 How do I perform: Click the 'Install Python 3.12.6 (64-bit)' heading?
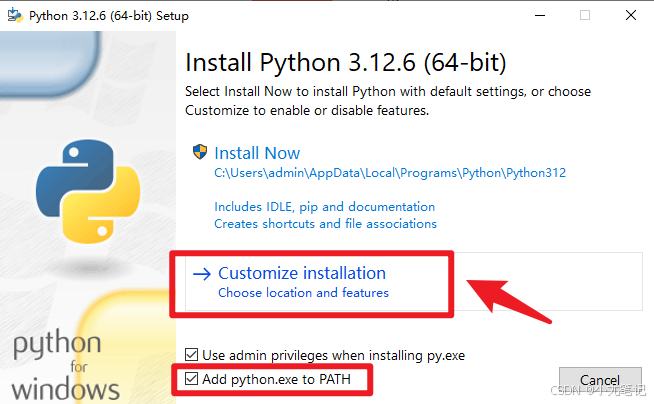[346, 63]
